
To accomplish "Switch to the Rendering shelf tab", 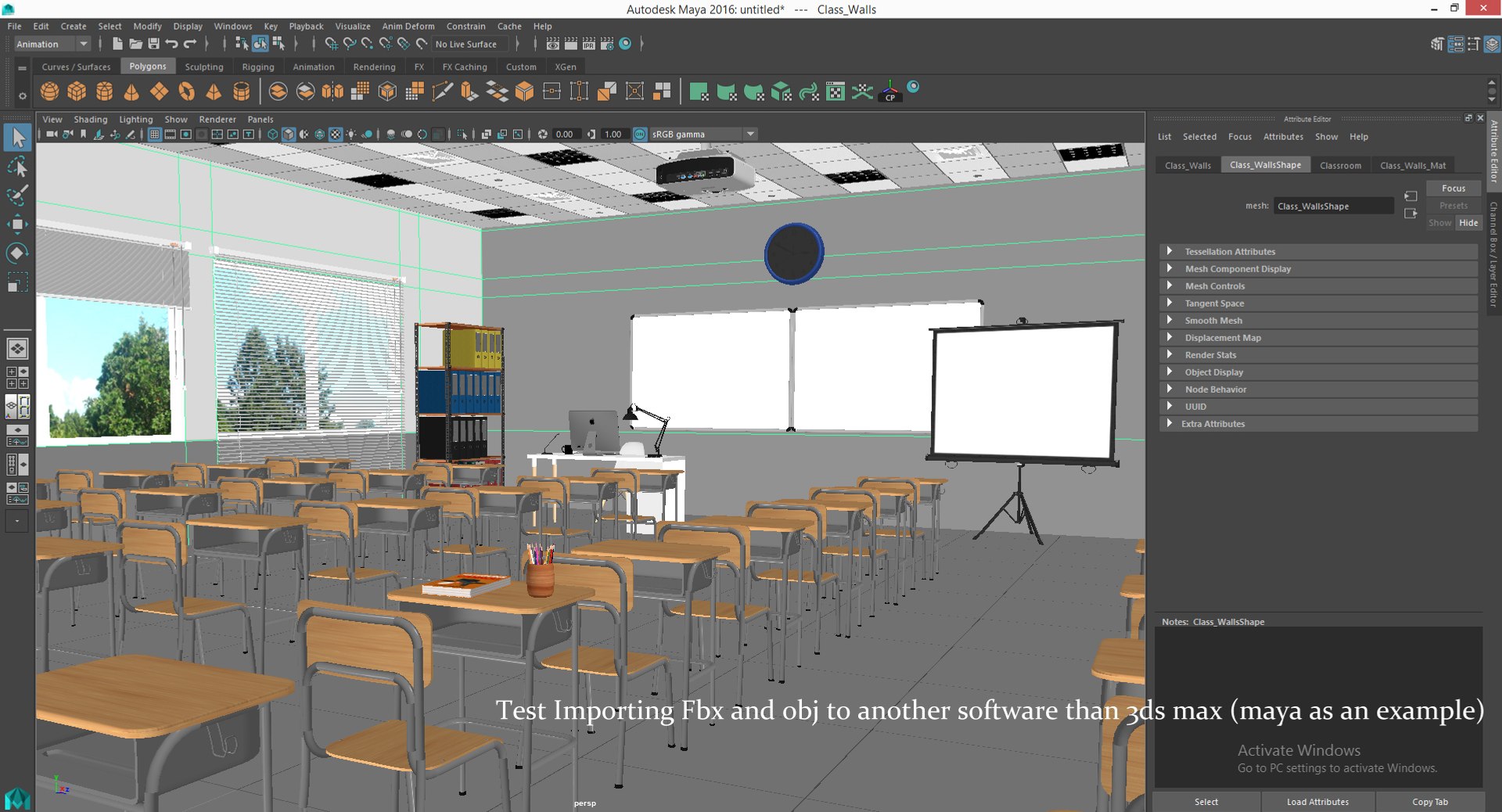I will point(374,67).
